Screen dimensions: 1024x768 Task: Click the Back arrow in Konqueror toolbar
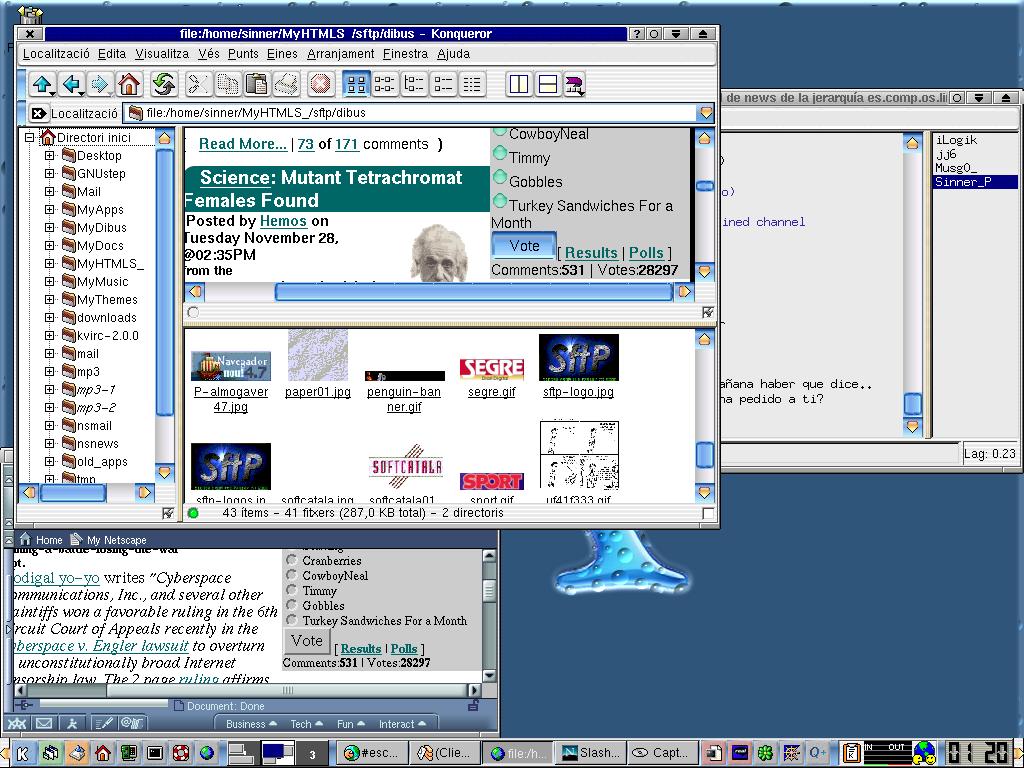pyautogui.click(x=71, y=84)
